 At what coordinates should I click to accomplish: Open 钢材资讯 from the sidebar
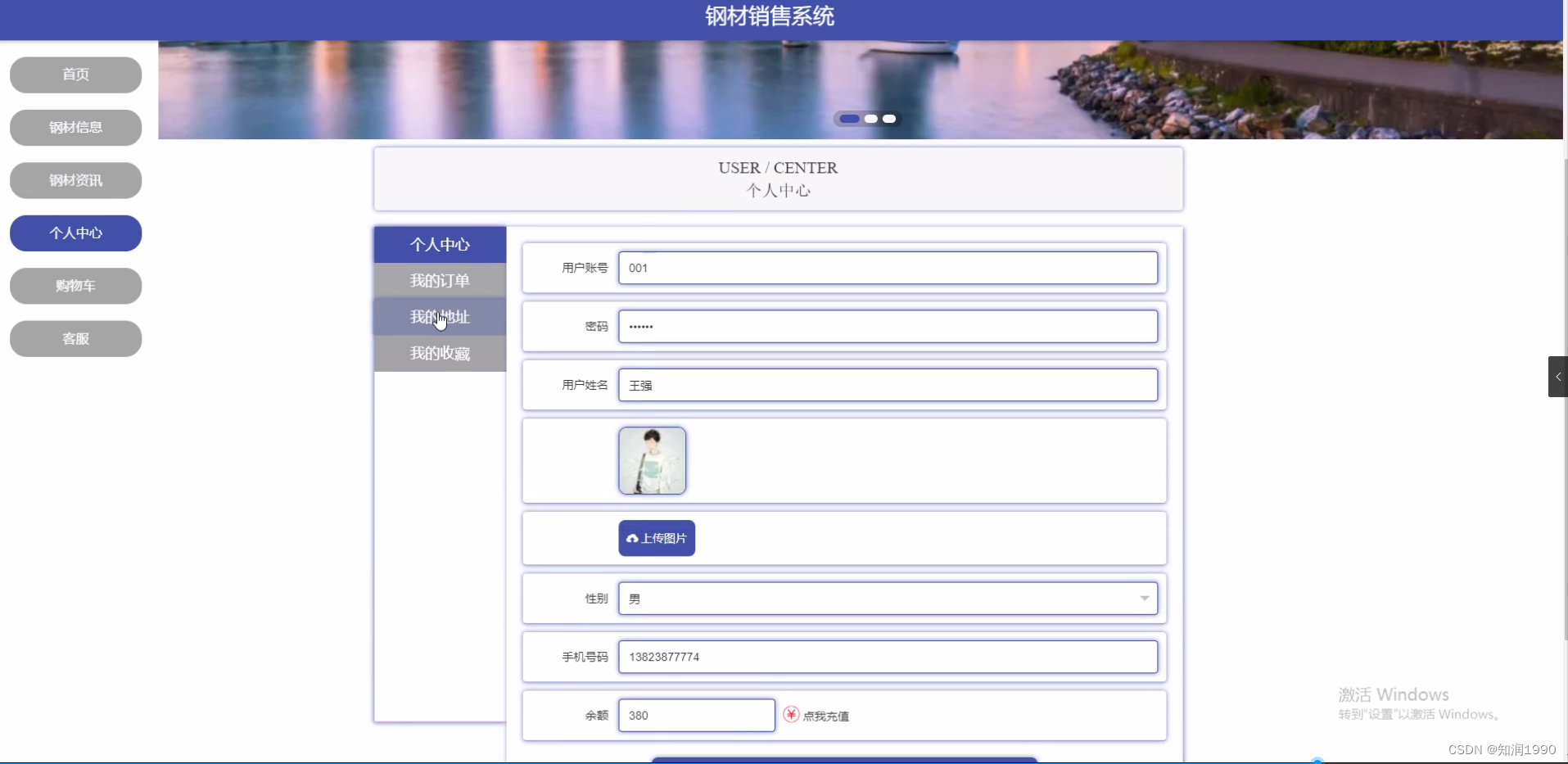tap(75, 180)
